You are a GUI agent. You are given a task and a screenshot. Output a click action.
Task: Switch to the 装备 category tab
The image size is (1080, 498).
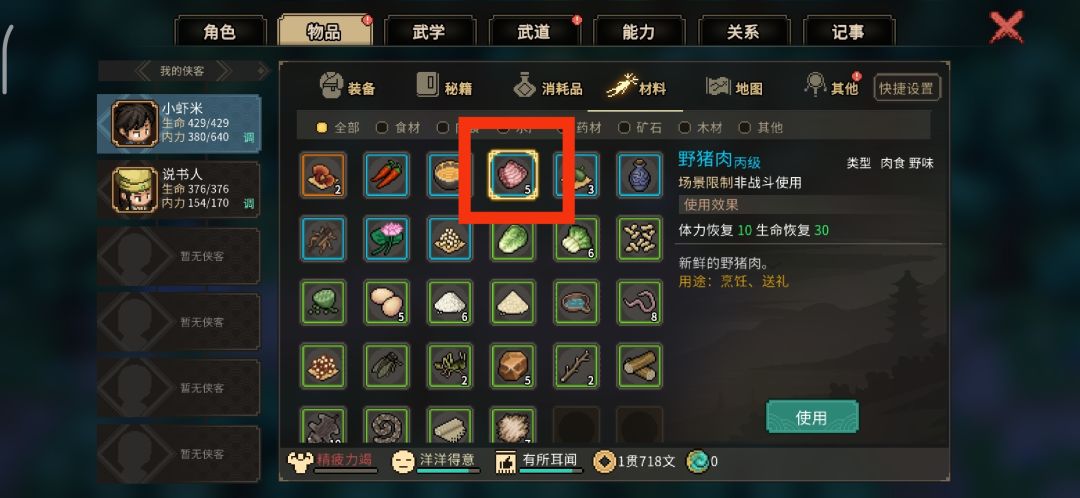(x=348, y=87)
